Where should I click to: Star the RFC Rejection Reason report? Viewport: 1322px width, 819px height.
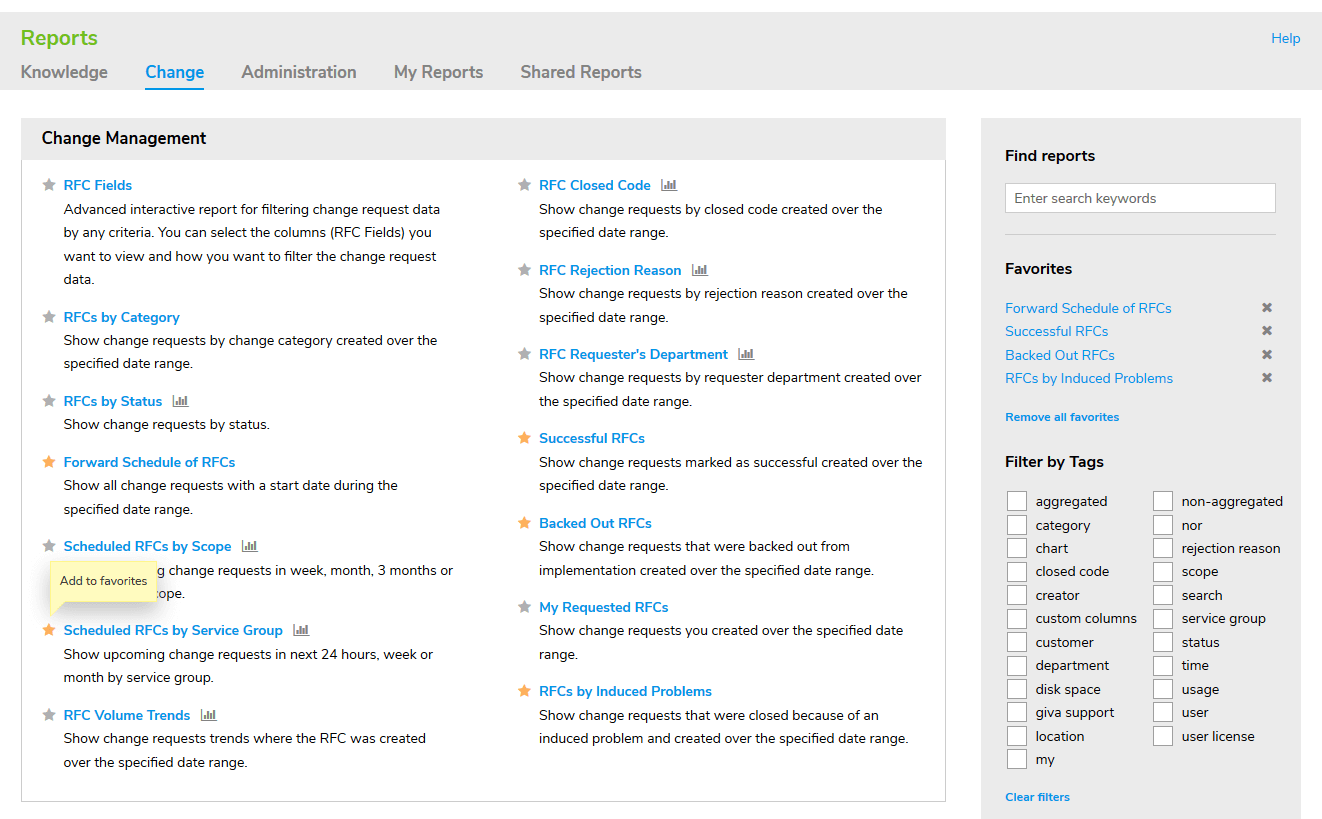pos(524,270)
